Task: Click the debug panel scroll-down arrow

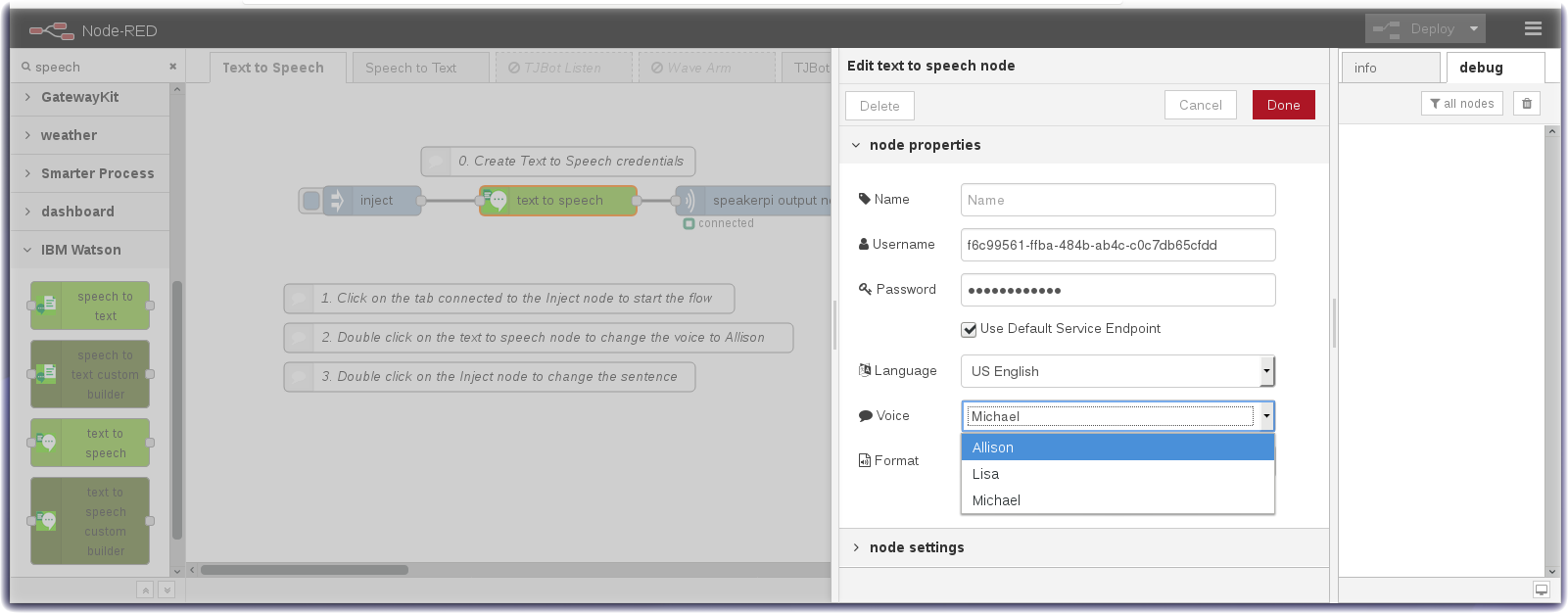Action: pos(1551,571)
